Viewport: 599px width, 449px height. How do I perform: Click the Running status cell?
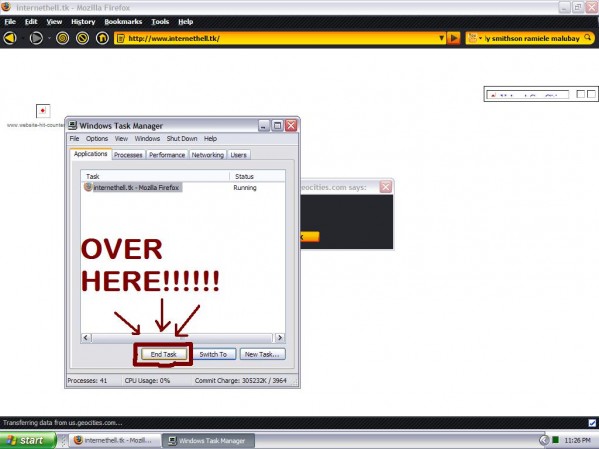pos(245,188)
